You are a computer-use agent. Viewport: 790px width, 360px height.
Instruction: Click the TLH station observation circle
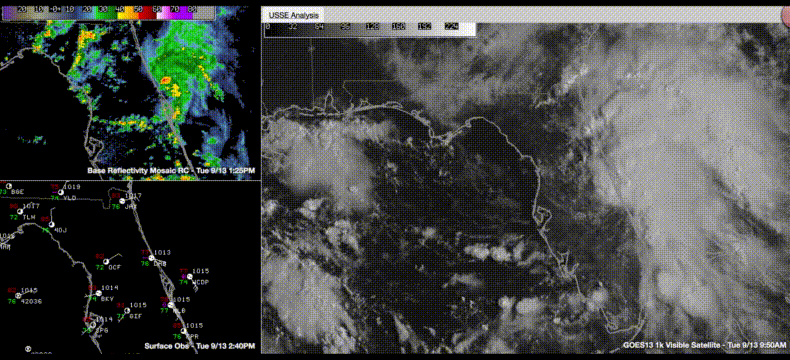[19, 211]
